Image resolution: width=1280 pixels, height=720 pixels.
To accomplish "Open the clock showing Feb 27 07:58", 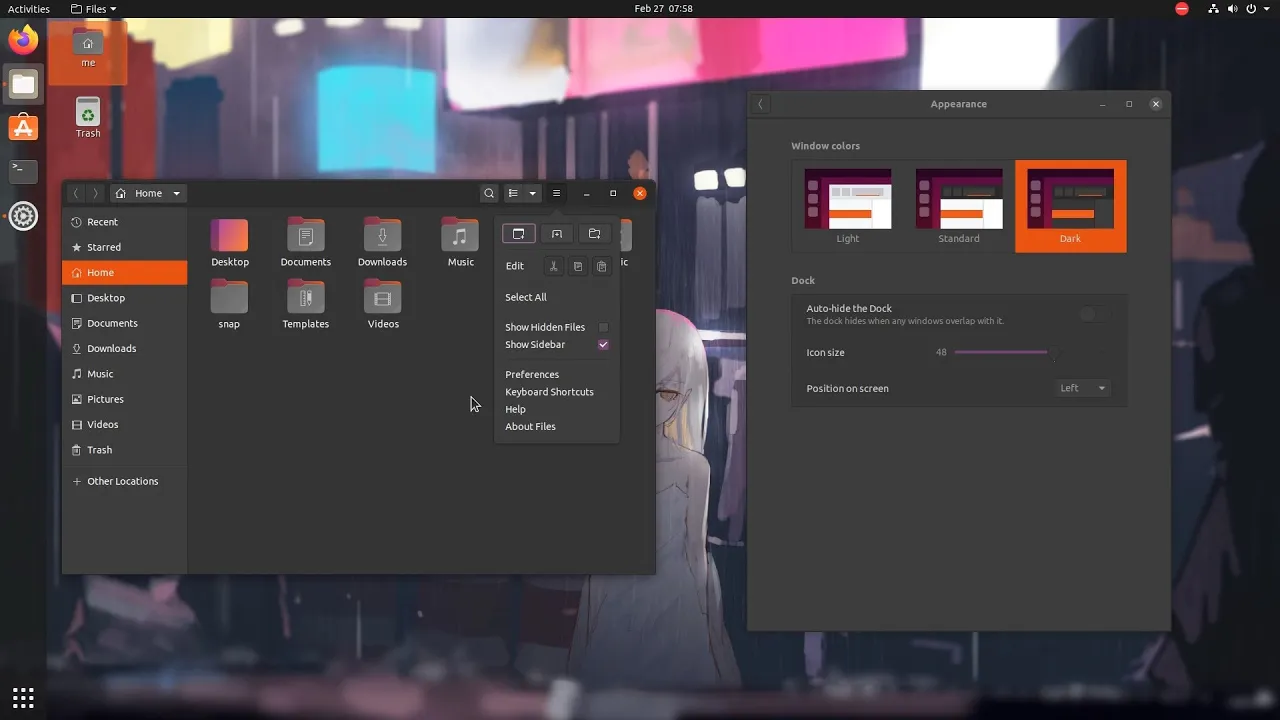I will (x=663, y=9).
